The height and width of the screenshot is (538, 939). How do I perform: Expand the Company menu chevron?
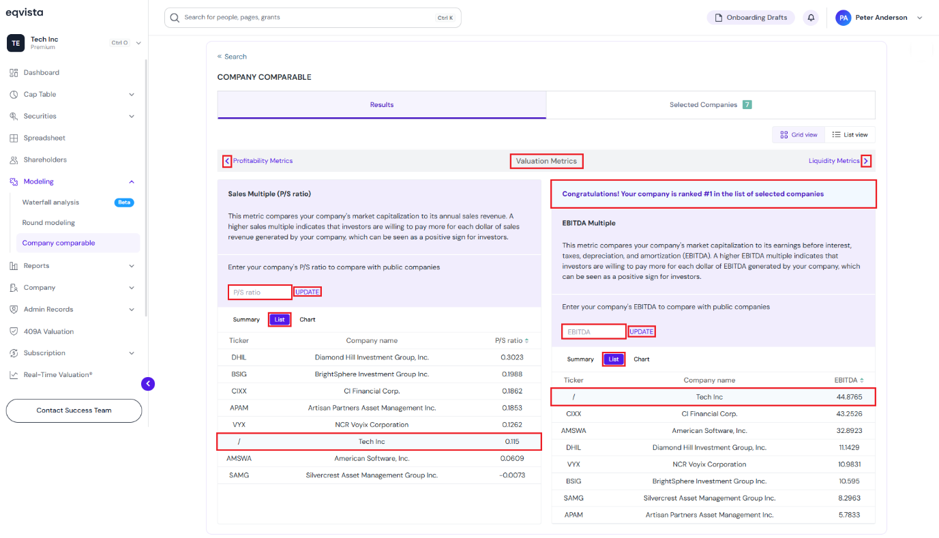coord(132,288)
